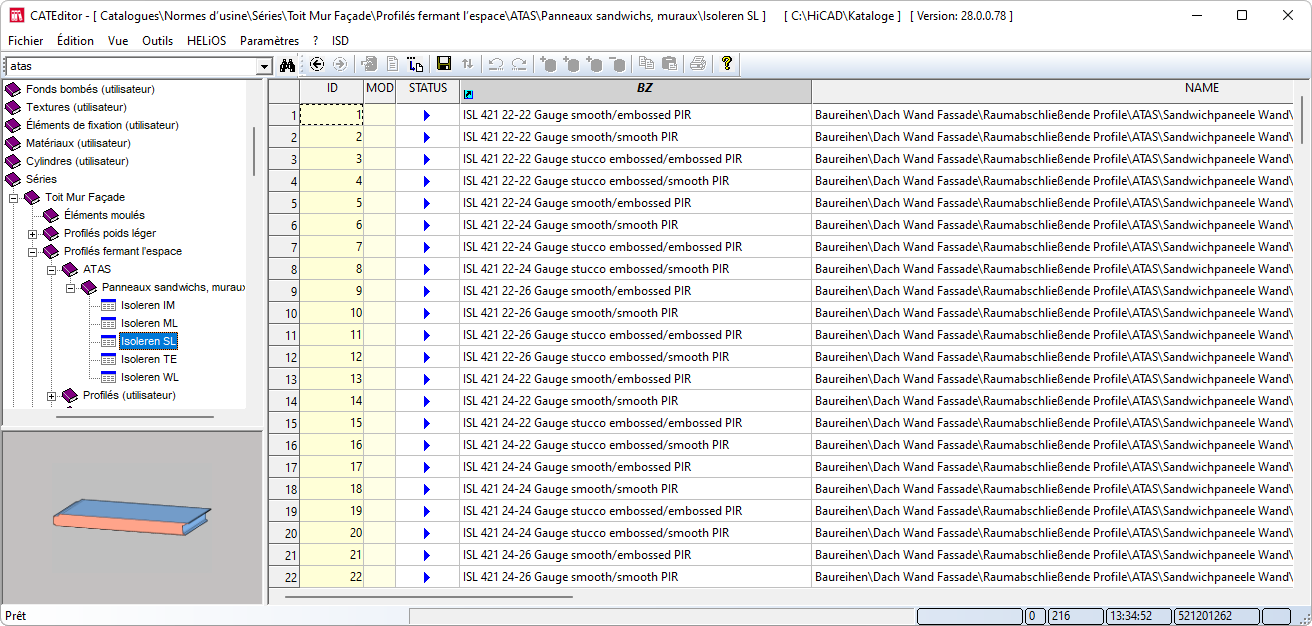Screen dimensions: 1312x626
Task: Open the Vue menu
Action: 118,41
